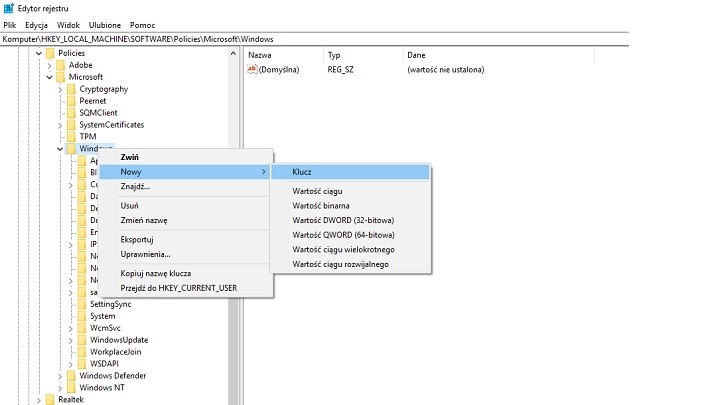Click the REG_SZ type cell
This screenshot has height=405, width=720.
(340, 70)
